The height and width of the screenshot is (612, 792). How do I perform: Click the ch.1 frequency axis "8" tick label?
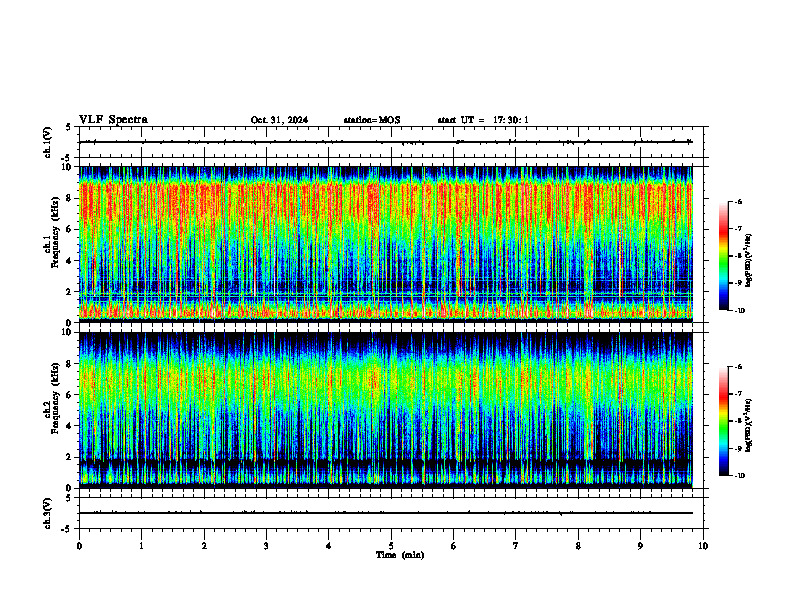tap(70, 198)
